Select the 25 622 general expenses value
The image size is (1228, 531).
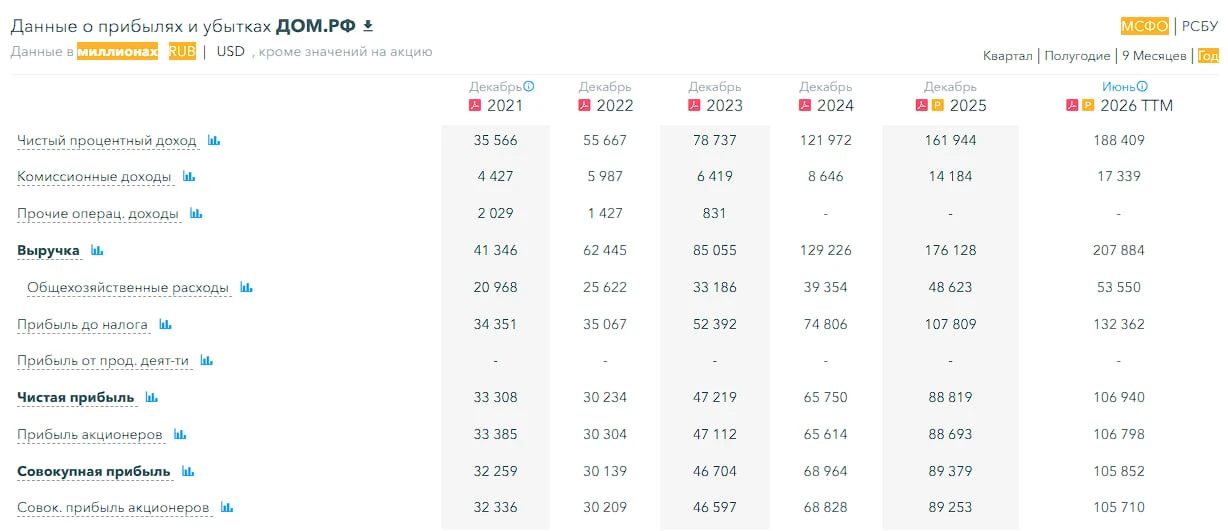[x=605, y=288]
